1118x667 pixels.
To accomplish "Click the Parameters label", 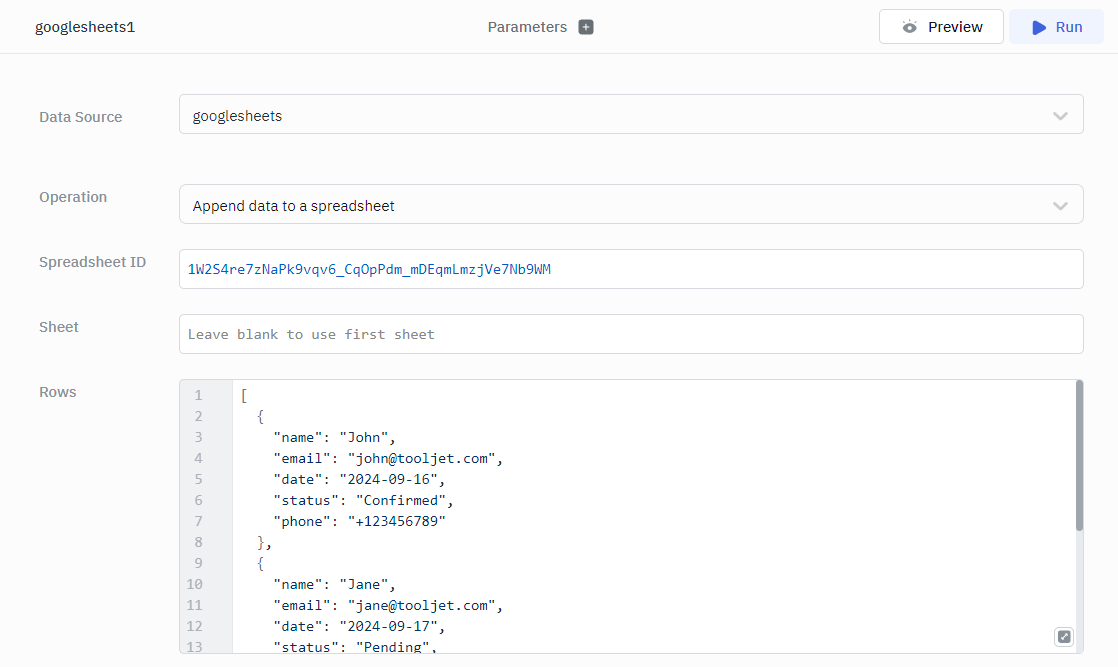I will 527,27.
